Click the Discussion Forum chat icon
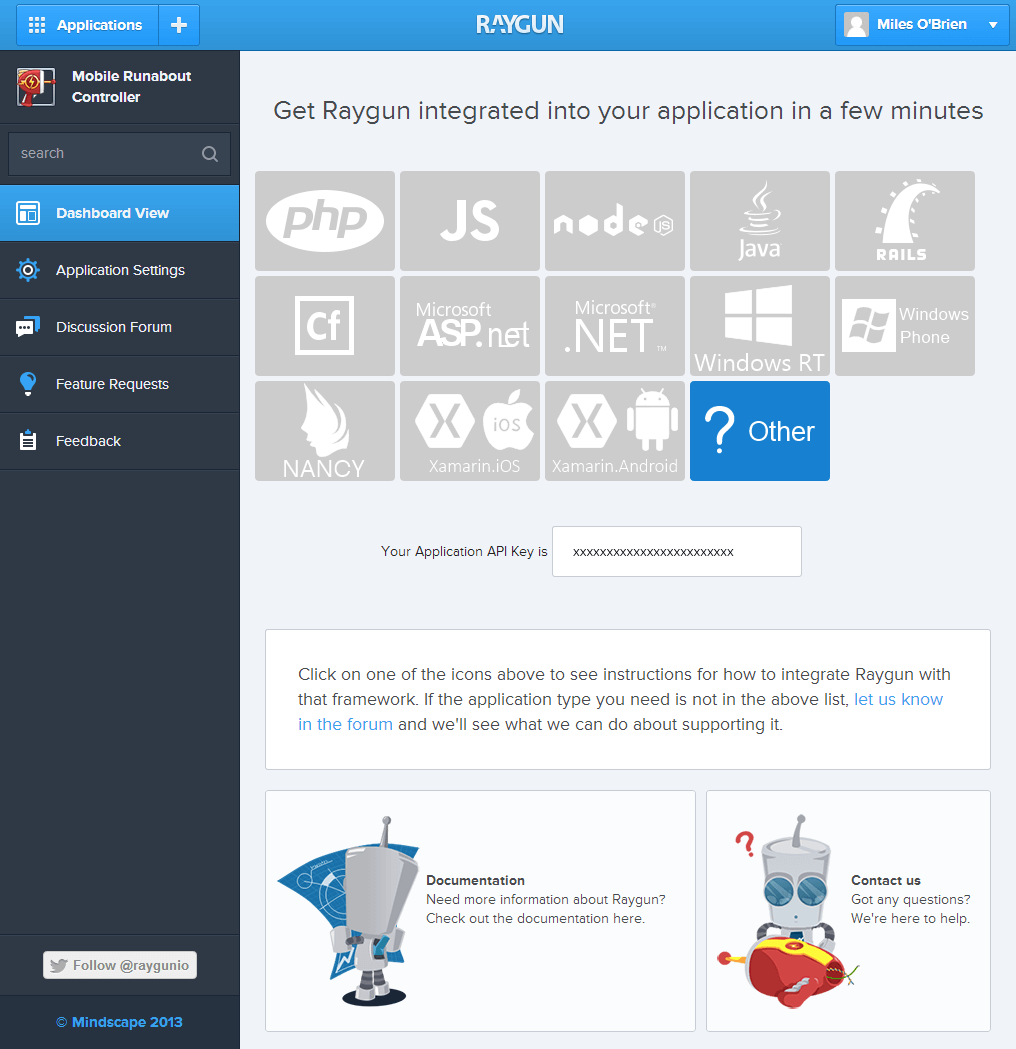Viewport: 1016px width, 1049px height. tap(27, 327)
